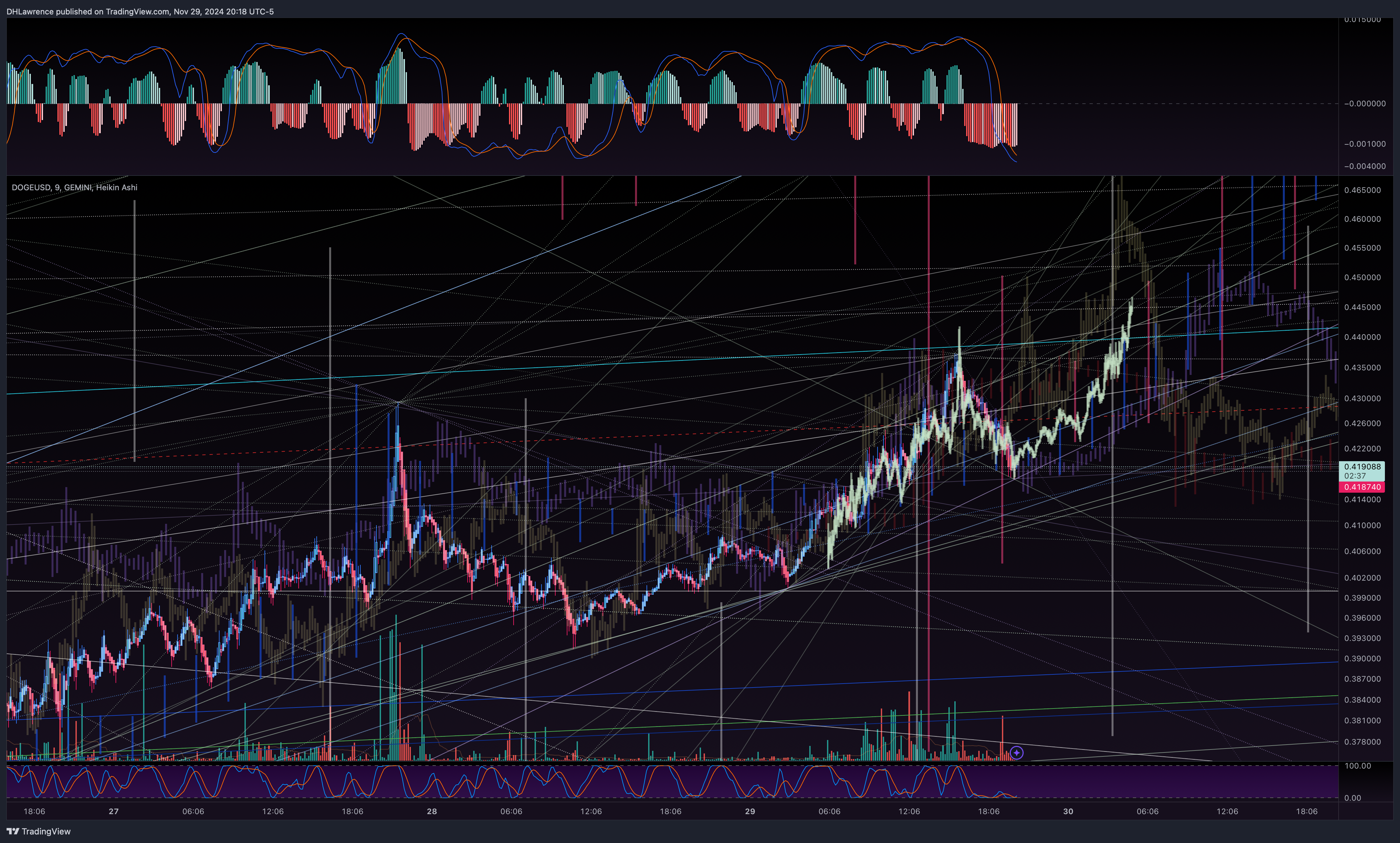Click the 0.426000 price axis label
The height and width of the screenshot is (843, 1400).
coord(1362,423)
